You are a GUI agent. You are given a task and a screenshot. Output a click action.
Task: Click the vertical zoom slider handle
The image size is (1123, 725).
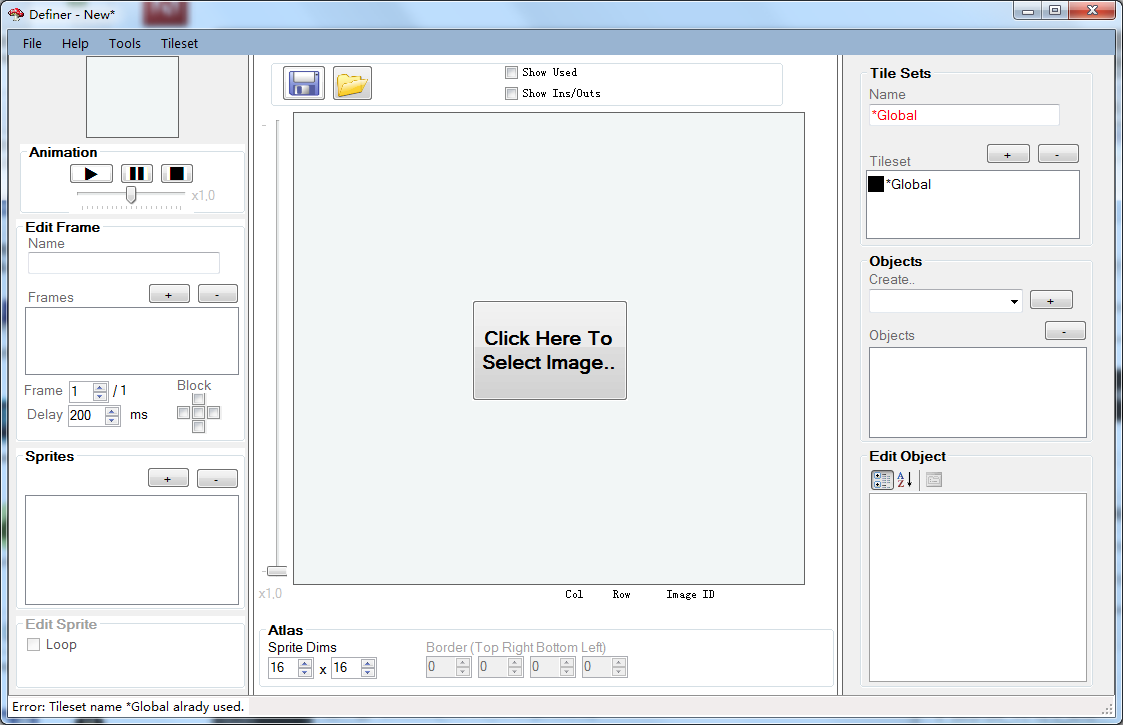tap(277, 571)
